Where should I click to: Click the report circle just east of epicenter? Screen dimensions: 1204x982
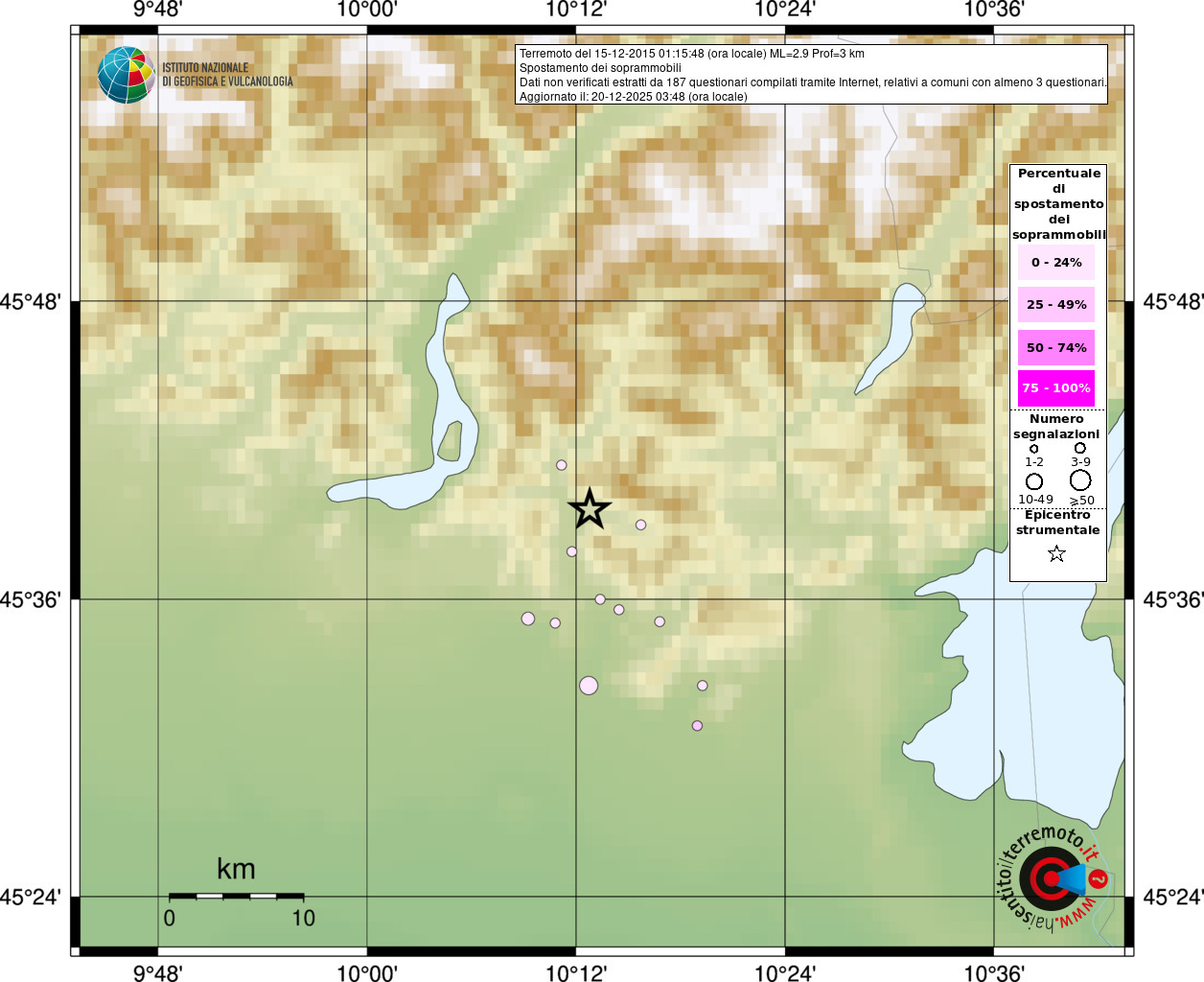640,525
